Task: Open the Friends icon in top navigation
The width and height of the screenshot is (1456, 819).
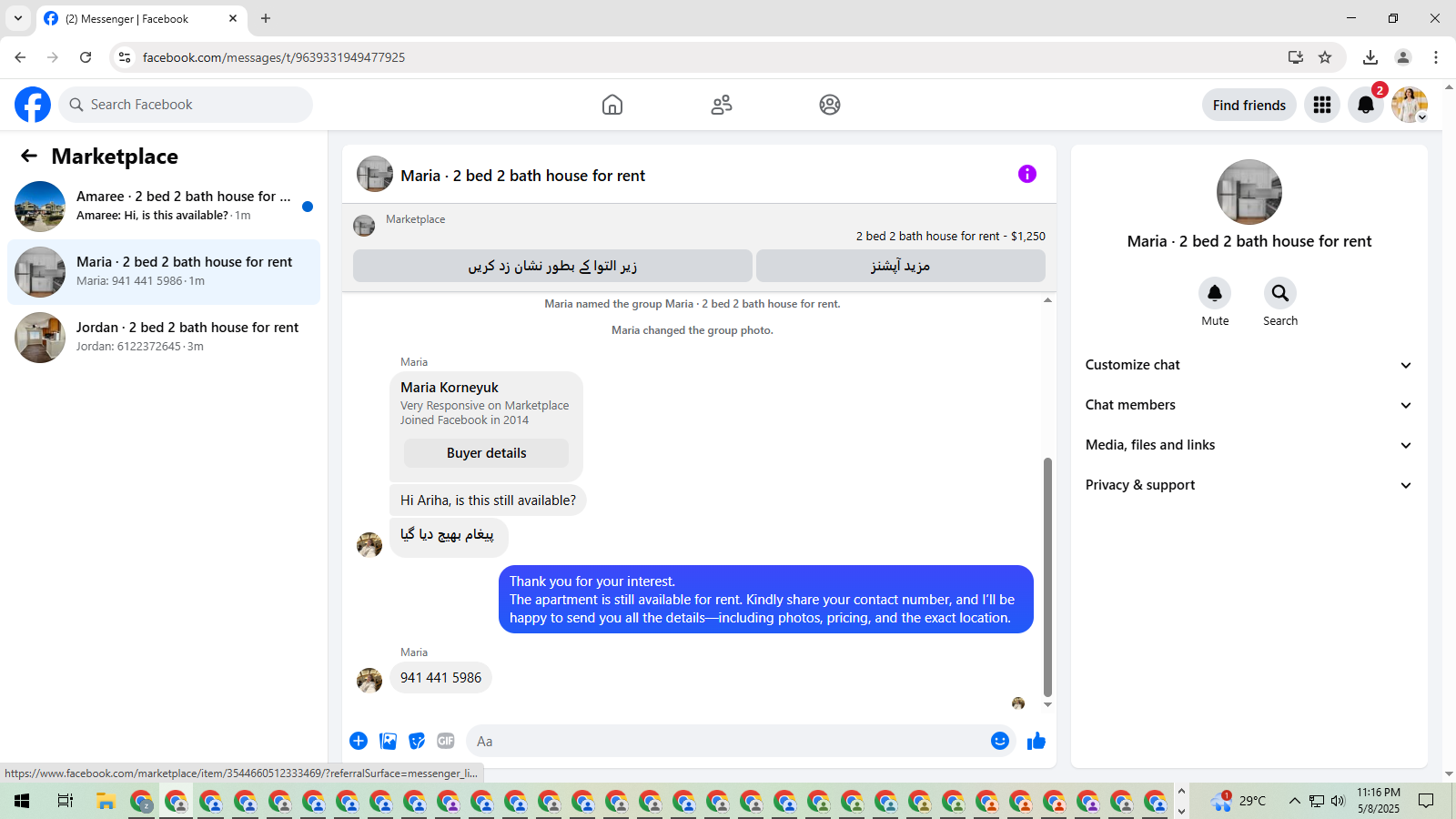Action: tap(722, 105)
